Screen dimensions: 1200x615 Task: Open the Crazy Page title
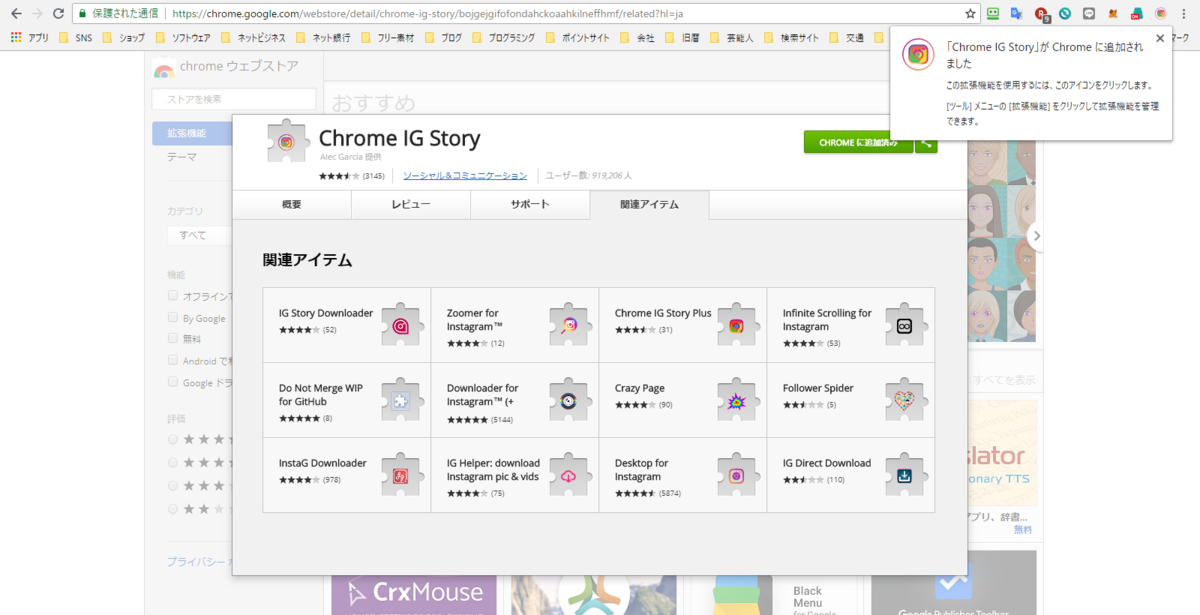pos(640,388)
